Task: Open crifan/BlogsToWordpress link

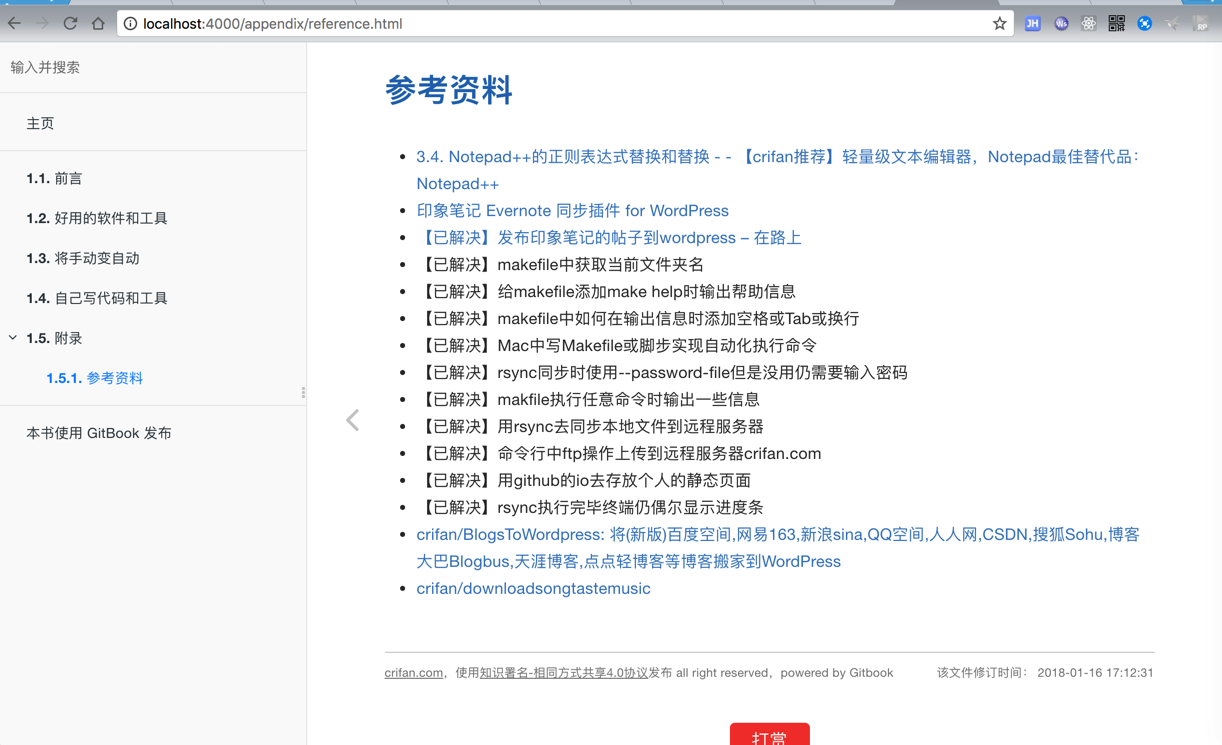Action: (778, 548)
